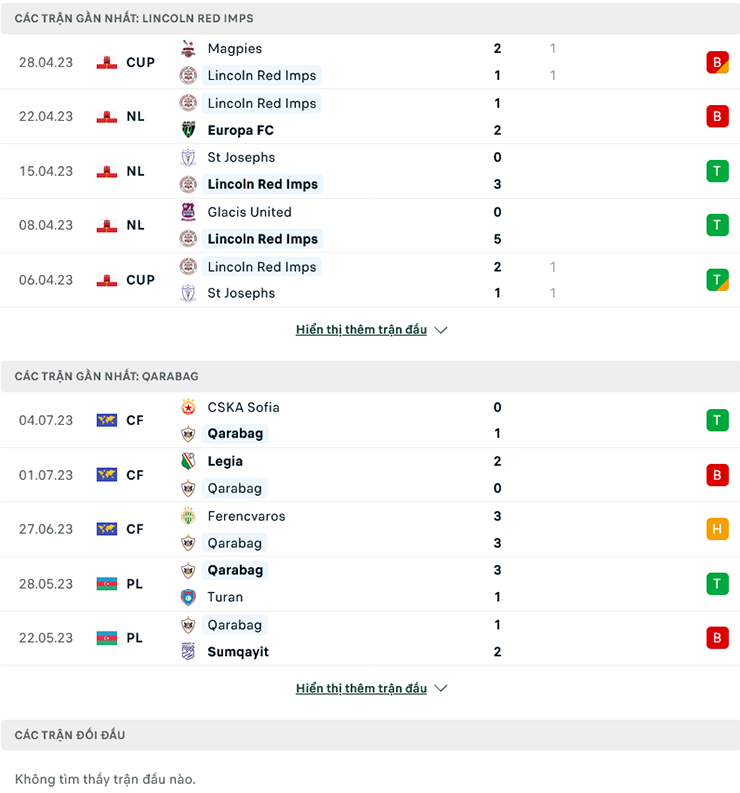Click the Europa FC club crest
The height and width of the screenshot is (793, 740).
(x=188, y=130)
